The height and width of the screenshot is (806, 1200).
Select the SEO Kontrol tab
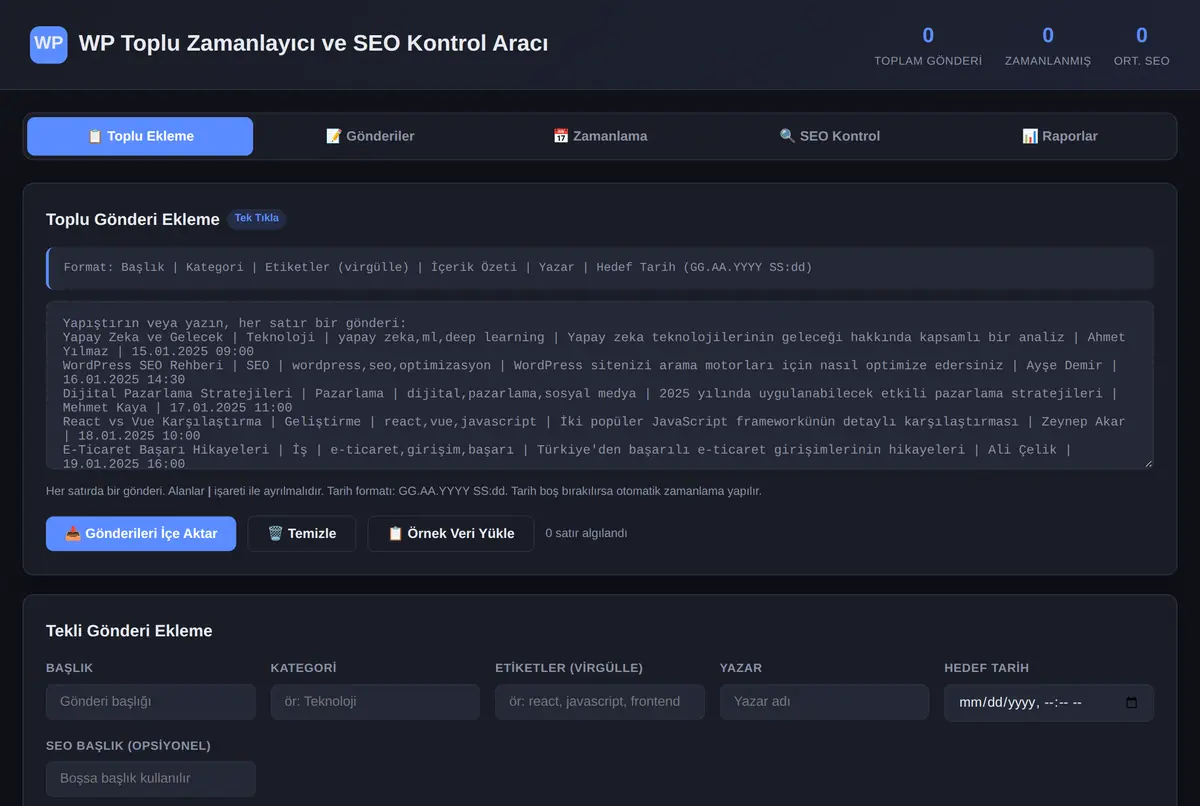point(830,136)
